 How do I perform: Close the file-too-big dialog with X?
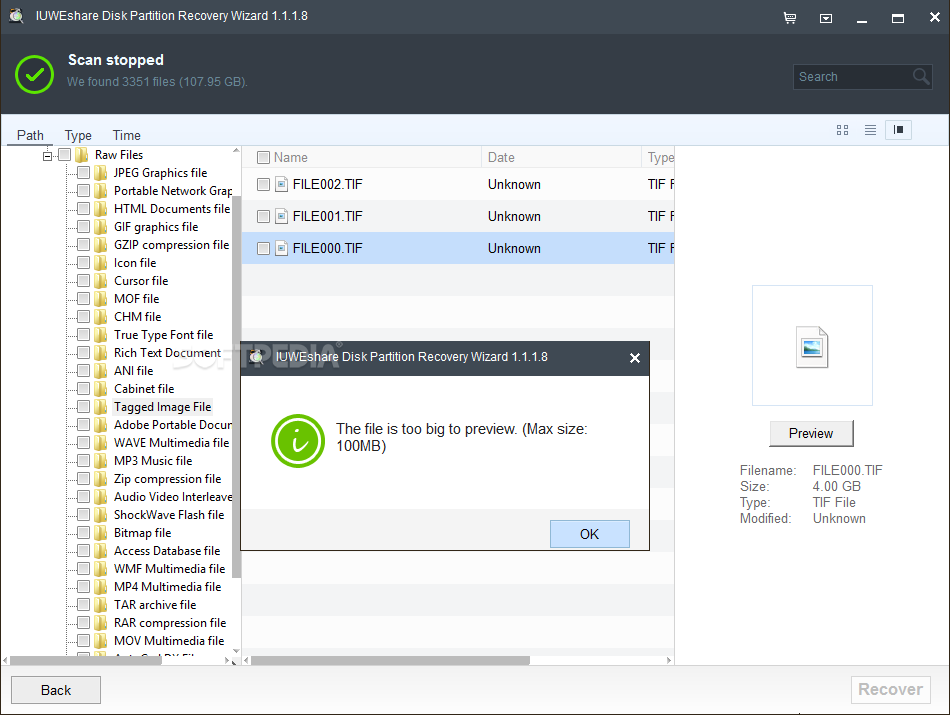click(634, 358)
